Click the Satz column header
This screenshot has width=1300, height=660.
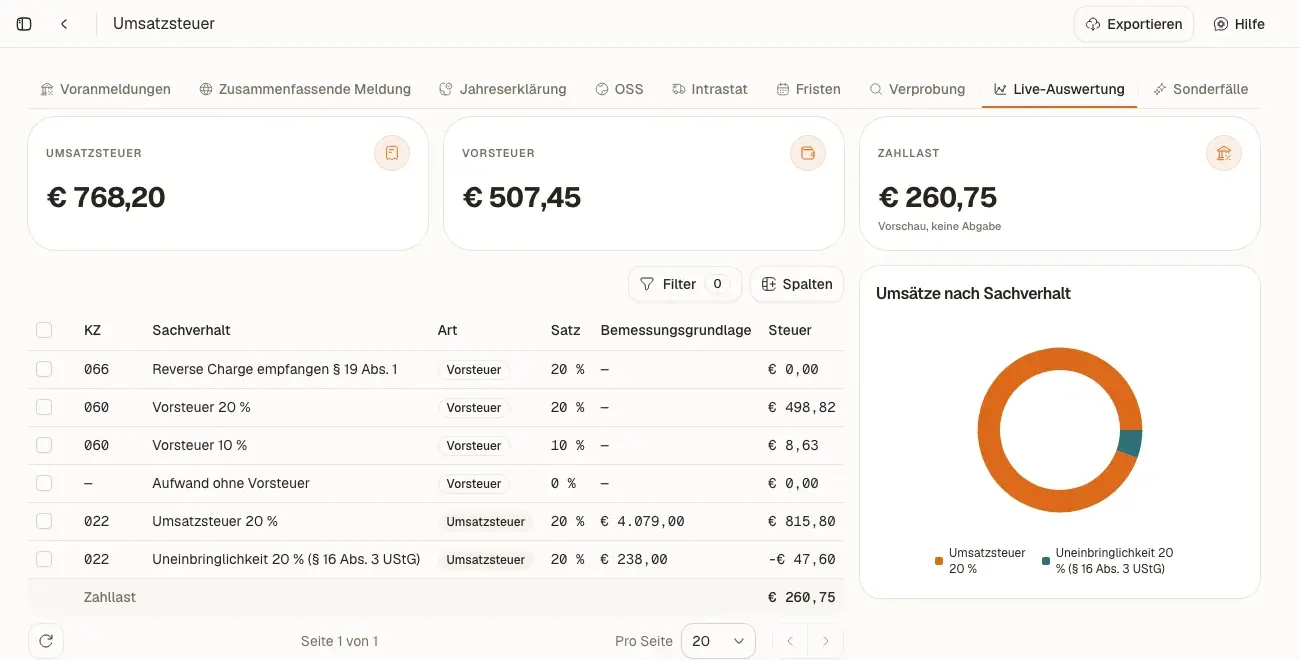pyautogui.click(x=566, y=330)
